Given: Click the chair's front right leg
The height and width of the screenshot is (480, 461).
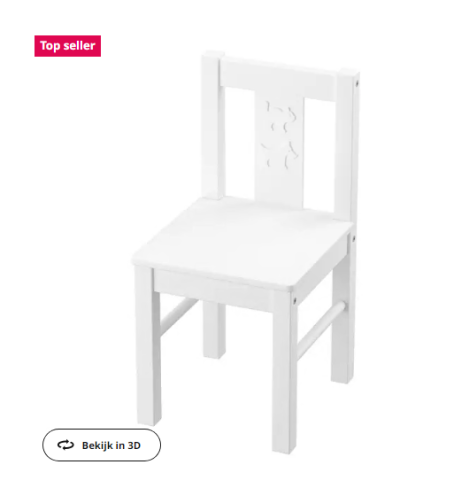Looking at the screenshot, I should (285, 372).
